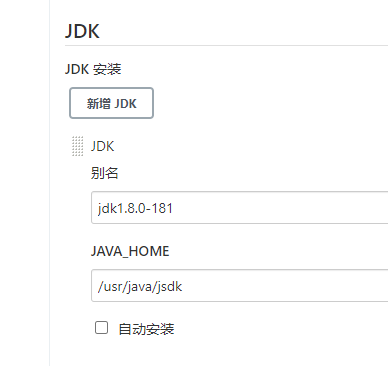
Task: Click the JAVA_HOME field label
Action: pos(130,251)
